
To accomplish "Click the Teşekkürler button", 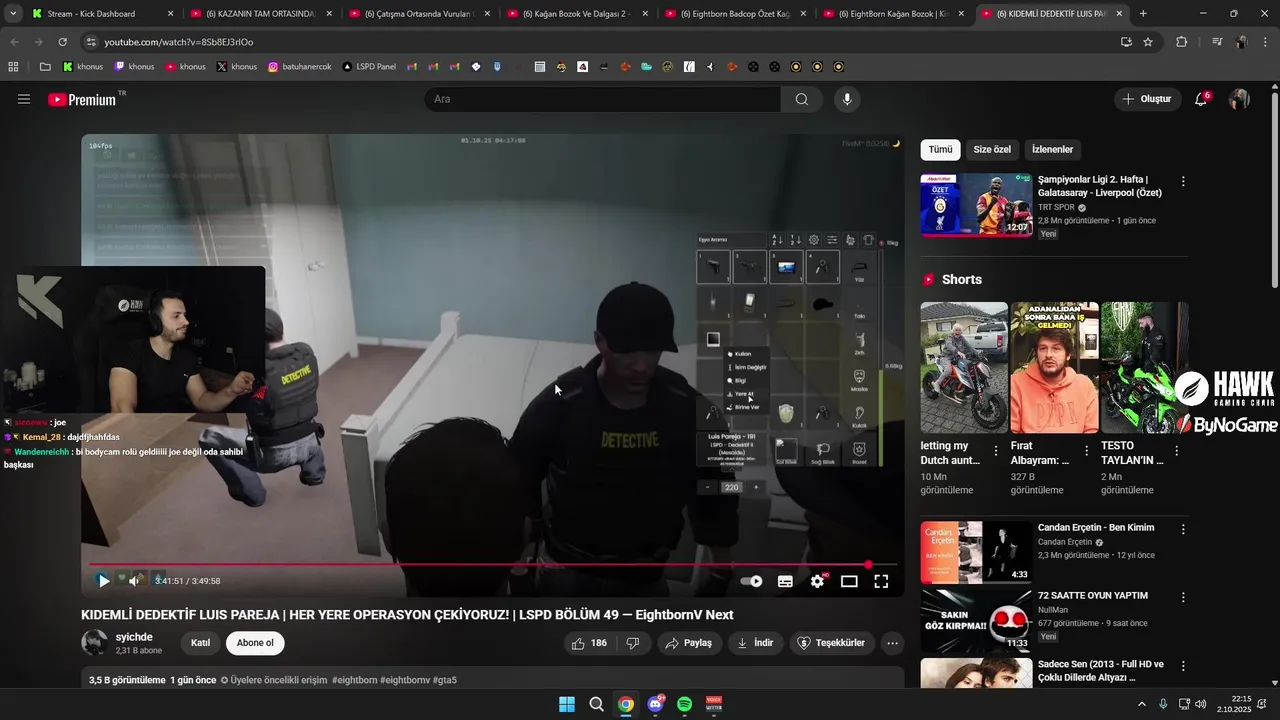I will point(831,643).
